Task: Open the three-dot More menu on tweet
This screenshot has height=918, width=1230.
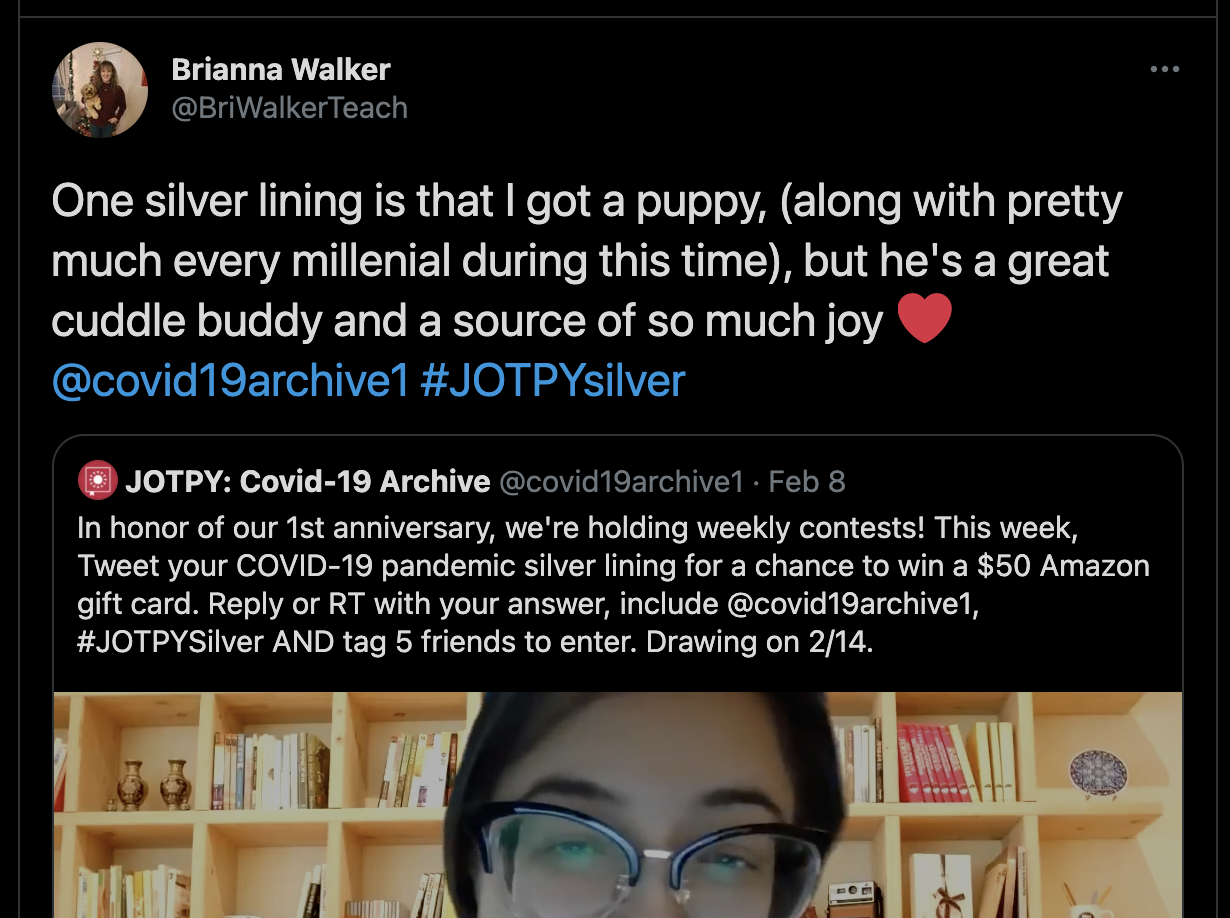Action: [1165, 70]
